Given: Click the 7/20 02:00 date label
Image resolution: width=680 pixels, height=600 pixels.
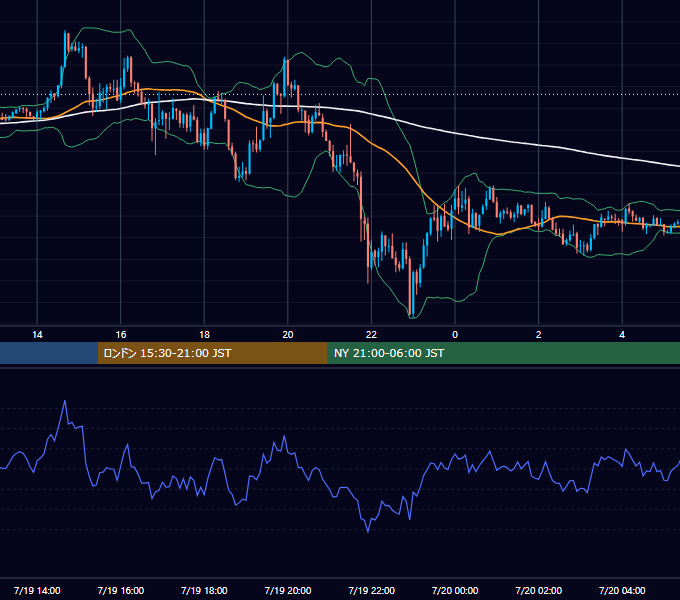Looking at the screenshot, I should (539, 590).
